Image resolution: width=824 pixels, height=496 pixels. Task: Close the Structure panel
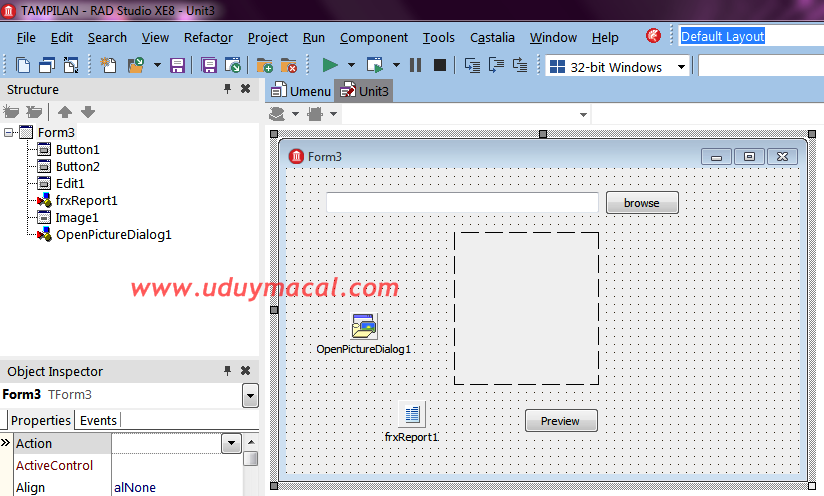point(245,89)
